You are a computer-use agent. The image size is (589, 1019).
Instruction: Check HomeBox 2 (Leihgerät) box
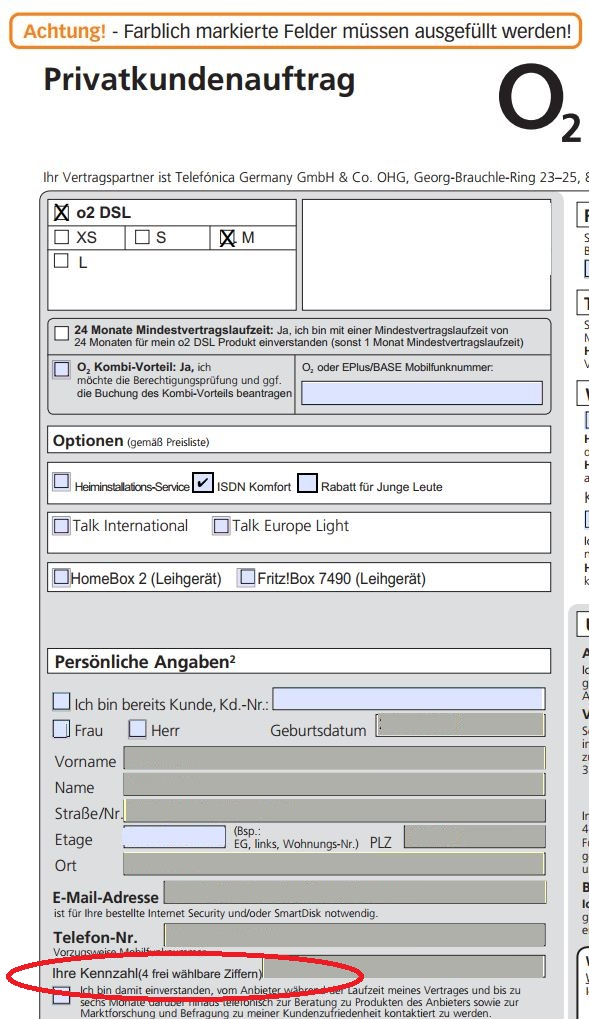coord(62,577)
